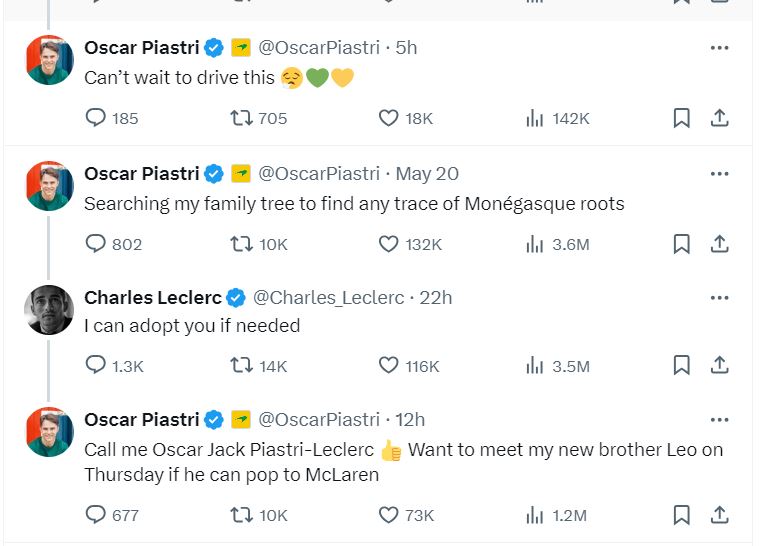Viewport: 779px width, 546px height.
Task: Retweet Charles Leclerc's "I can adopt you" reply
Action: pos(241,366)
